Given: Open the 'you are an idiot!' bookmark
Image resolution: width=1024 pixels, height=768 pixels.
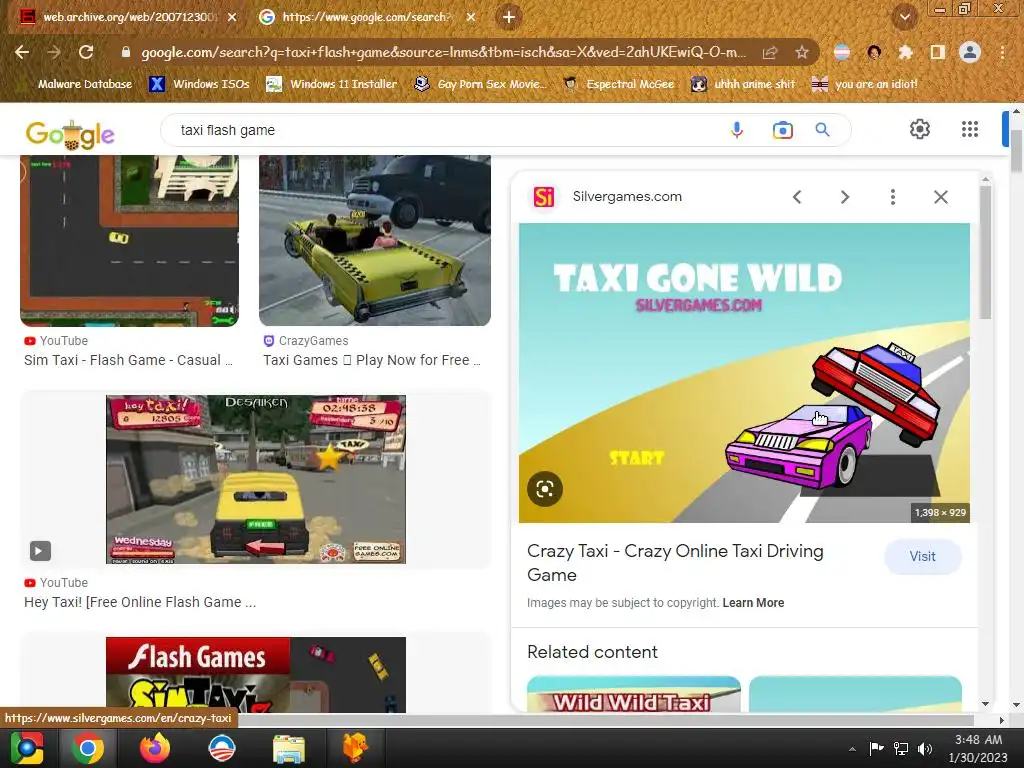Looking at the screenshot, I should (x=865, y=84).
